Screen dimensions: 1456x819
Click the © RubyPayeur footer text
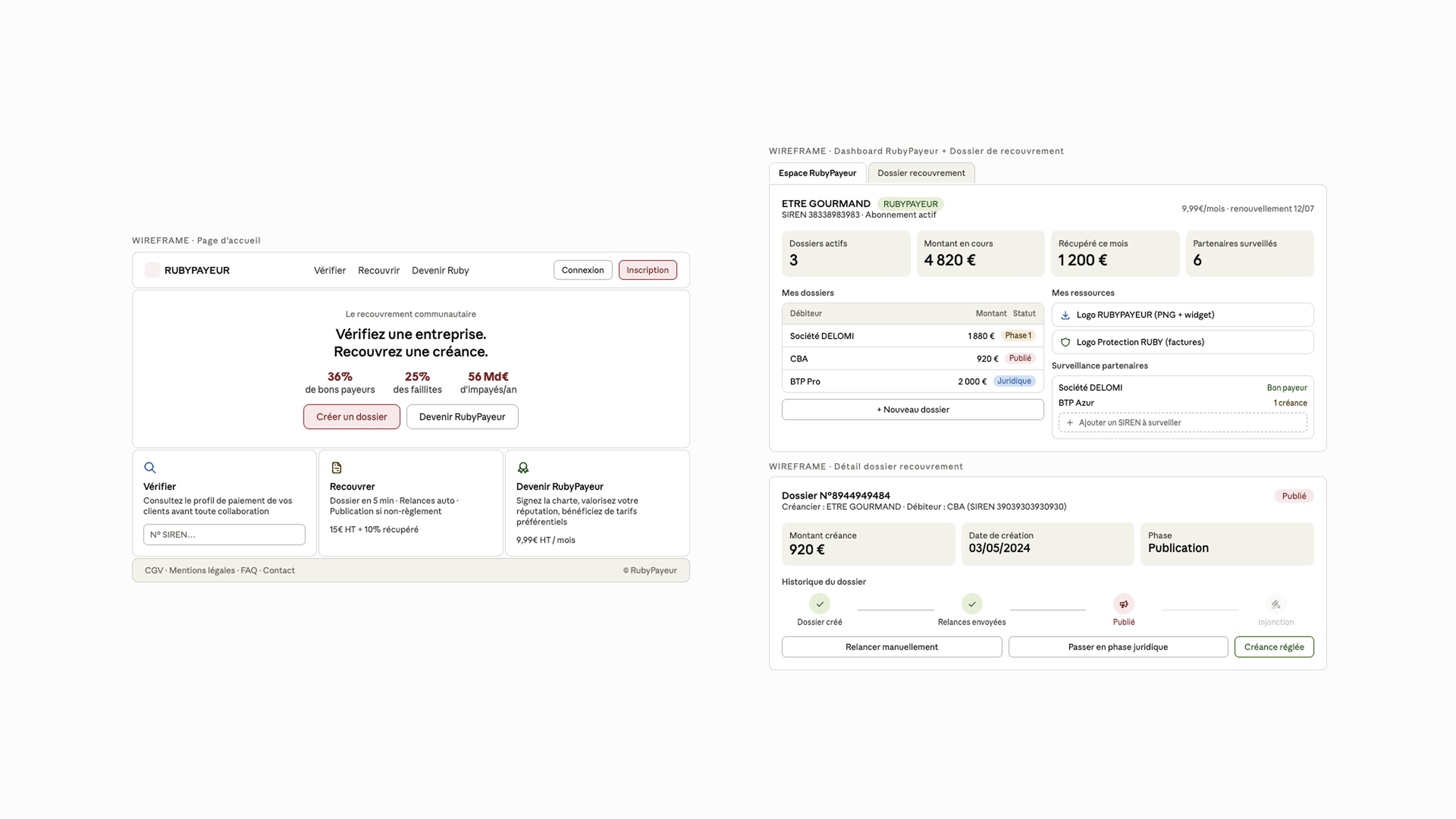[x=650, y=570]
